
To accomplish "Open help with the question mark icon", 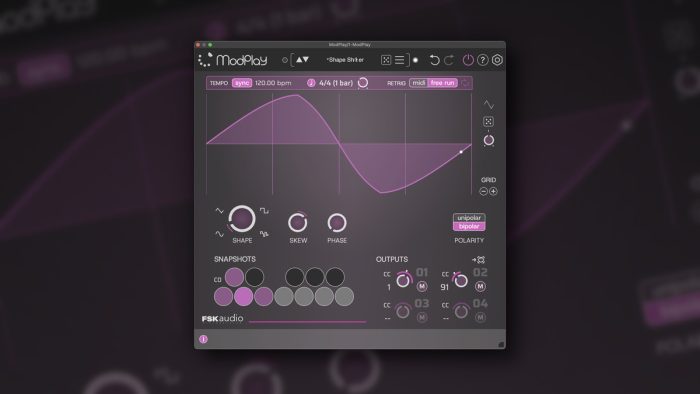I will (x=483, y=60).
